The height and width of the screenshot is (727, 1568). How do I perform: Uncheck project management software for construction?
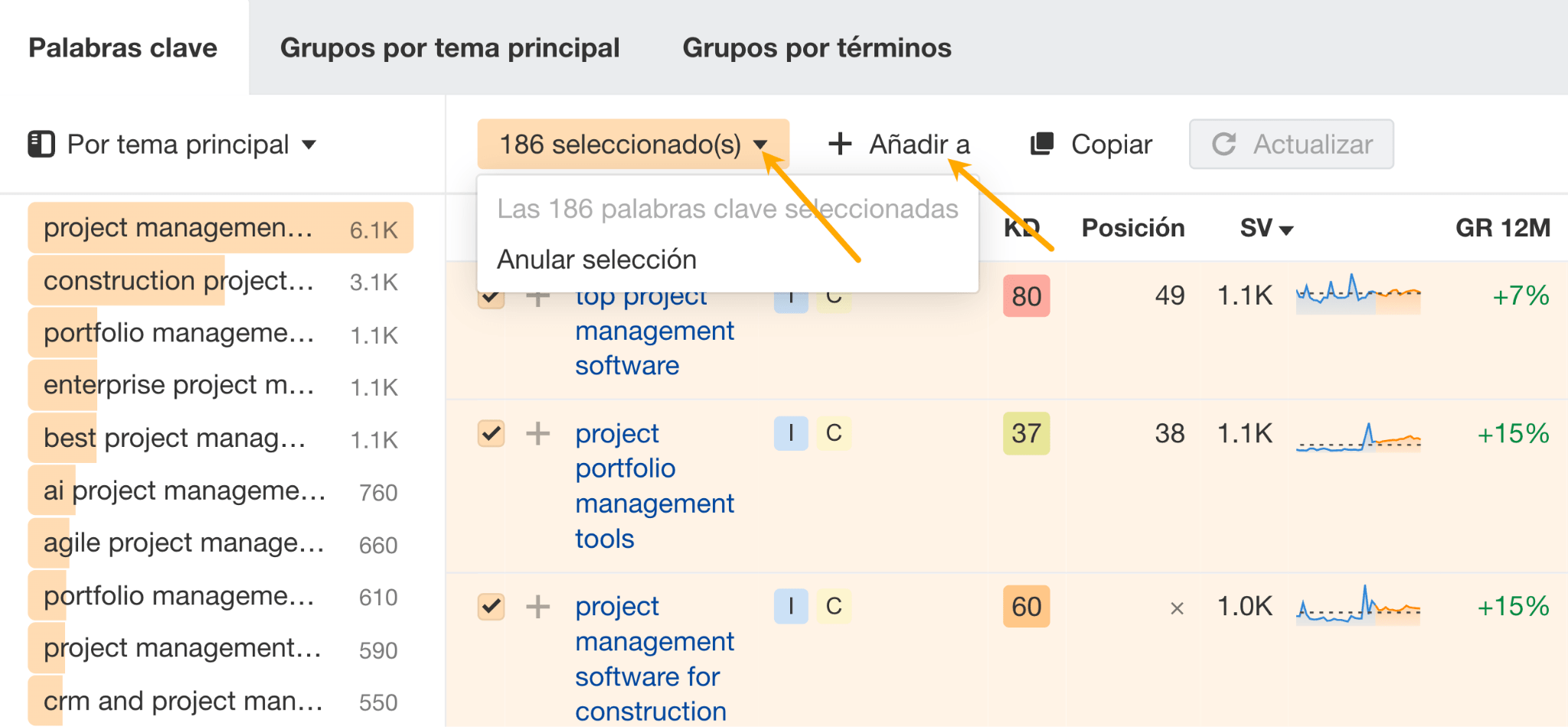(491, 607)
